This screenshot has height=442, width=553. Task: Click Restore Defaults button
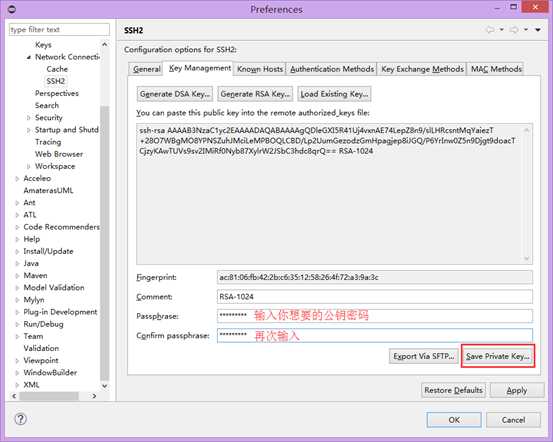pyautogui.click(x=453, y=390)
